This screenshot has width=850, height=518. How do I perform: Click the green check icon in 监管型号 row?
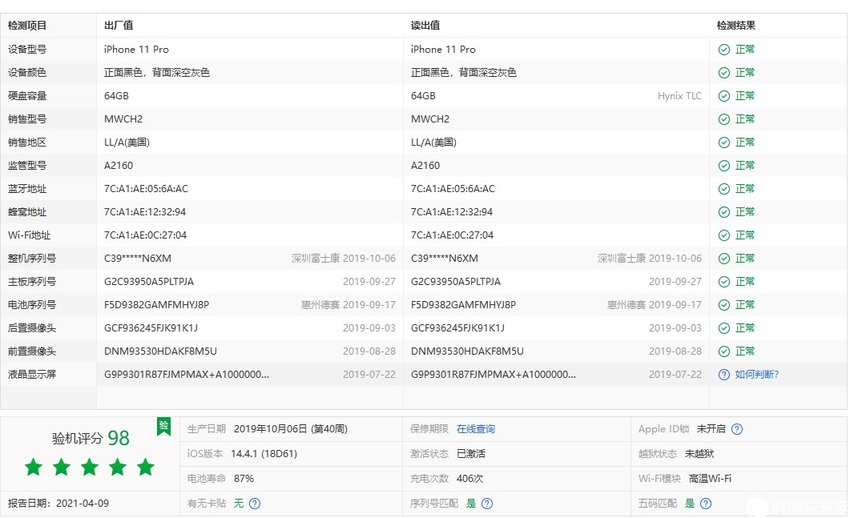pyautogui.click(x=724, y=166)
